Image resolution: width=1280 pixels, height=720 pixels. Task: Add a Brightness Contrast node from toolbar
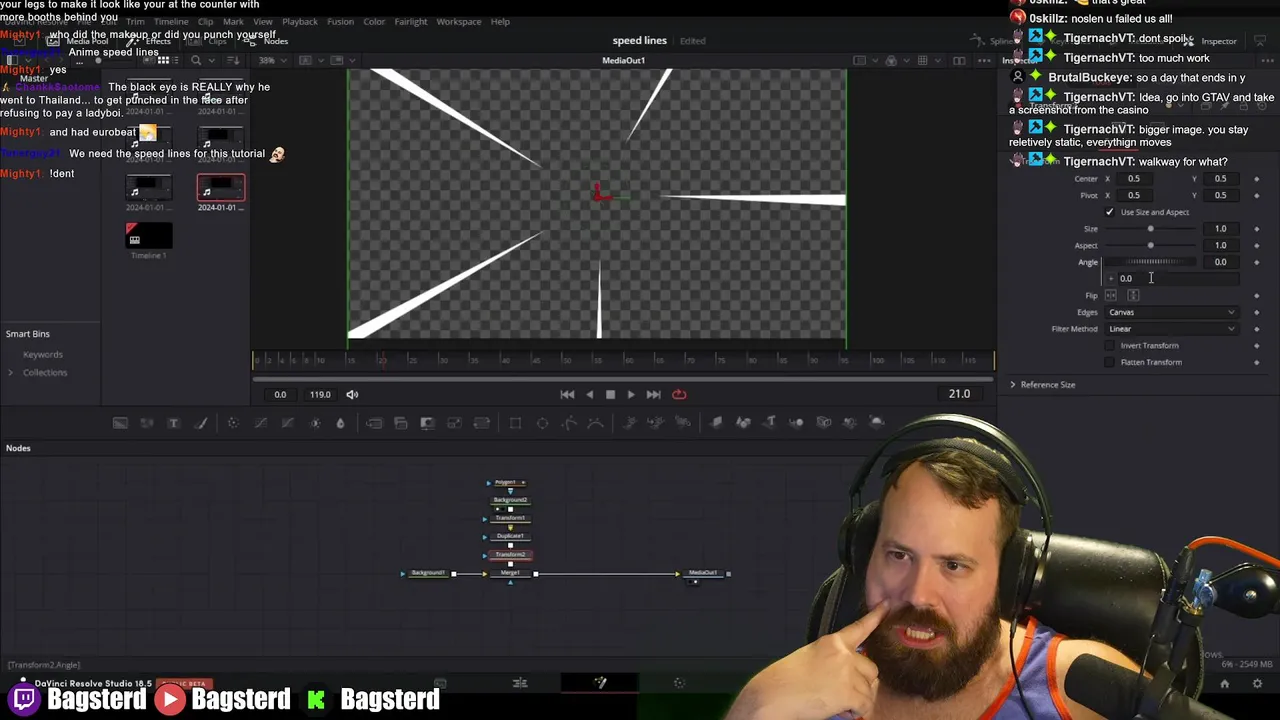pos(314,423)
